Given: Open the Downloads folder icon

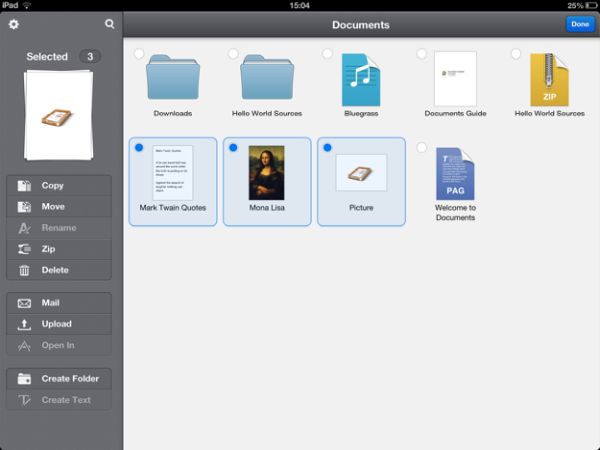Looking at the screenshot, I should click(173, 79).
